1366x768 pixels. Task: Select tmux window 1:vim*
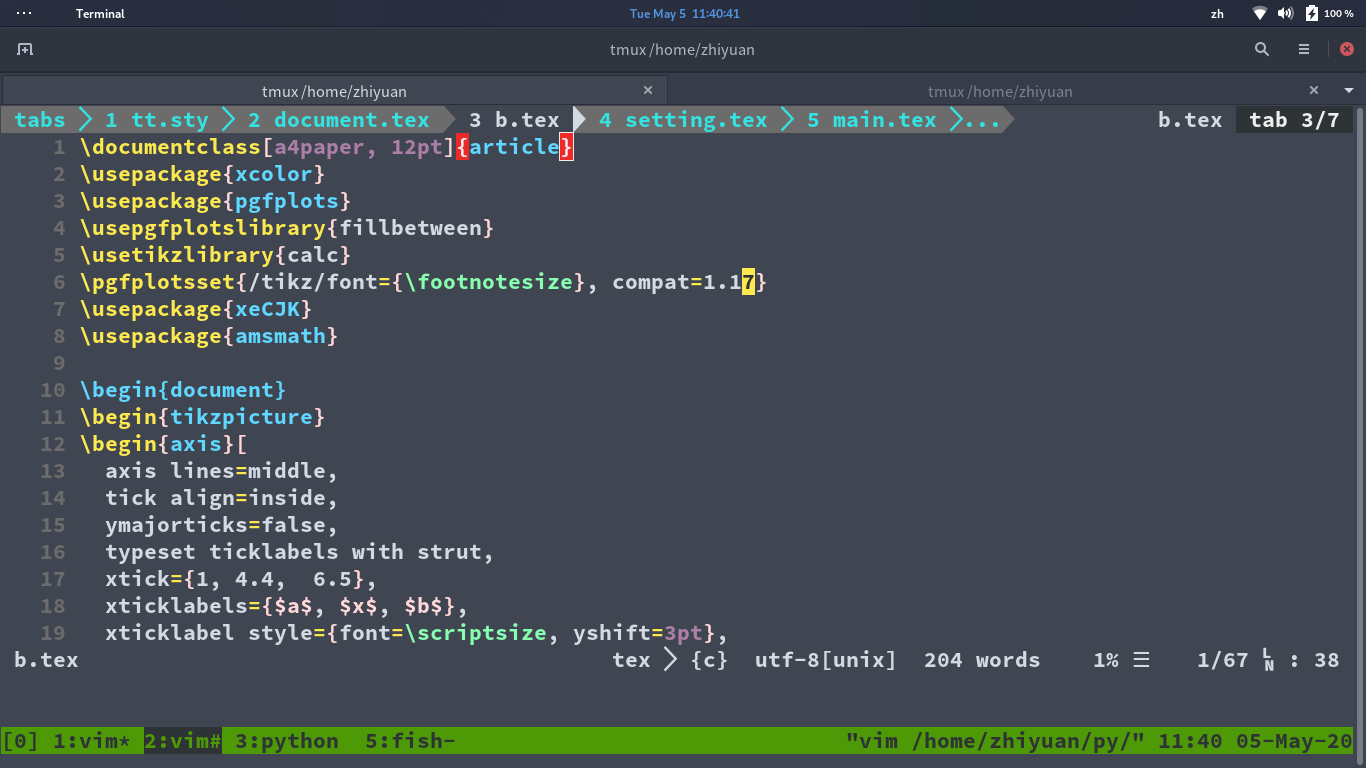tap(92, 741)
